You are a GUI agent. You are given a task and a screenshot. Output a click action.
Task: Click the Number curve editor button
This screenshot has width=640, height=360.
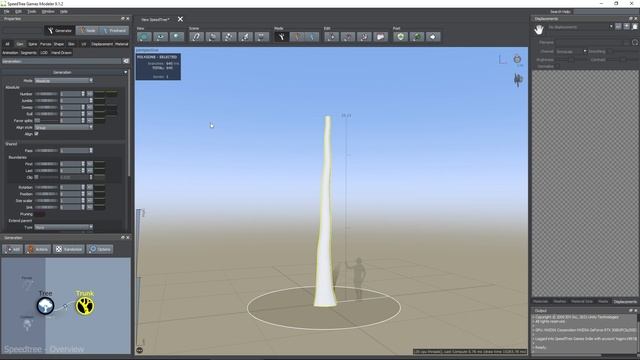(x=89, y=94)
